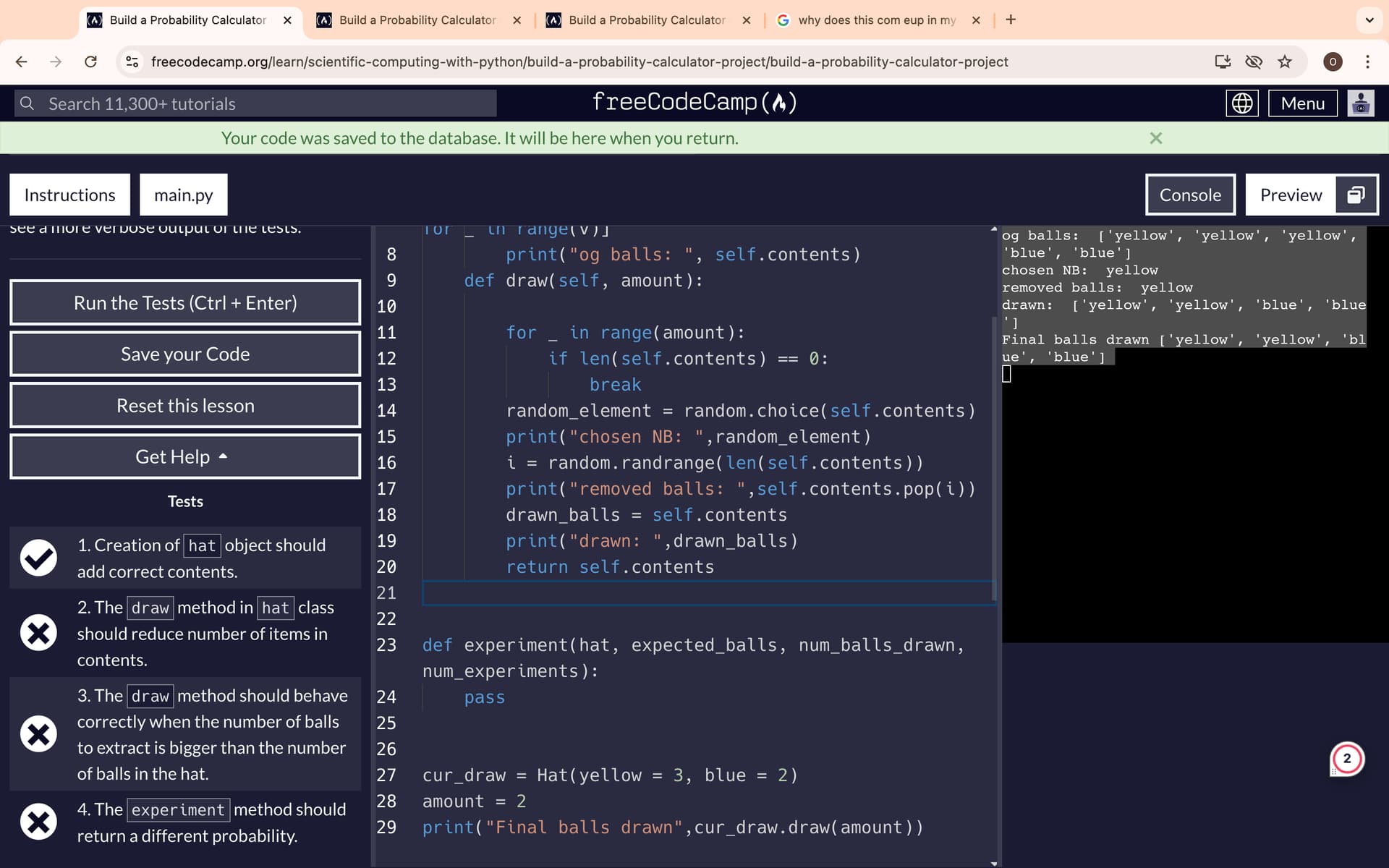Click the preview pop-out window icon
The image size is (1389, 868).
click(1355, 195)
